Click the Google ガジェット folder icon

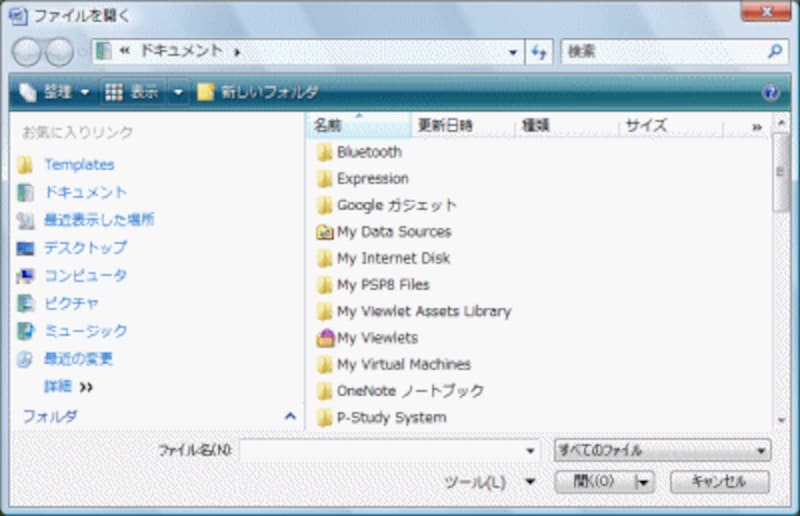pyautogui.click(x=324, y=205)
